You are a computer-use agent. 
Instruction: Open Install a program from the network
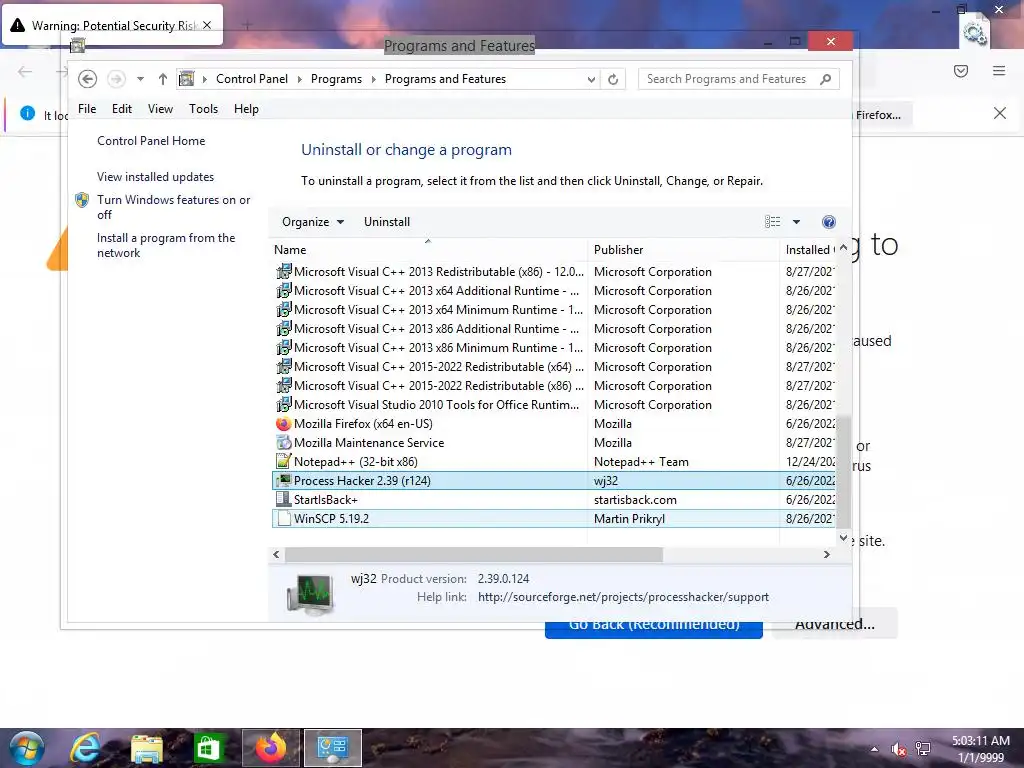point(166,246)
